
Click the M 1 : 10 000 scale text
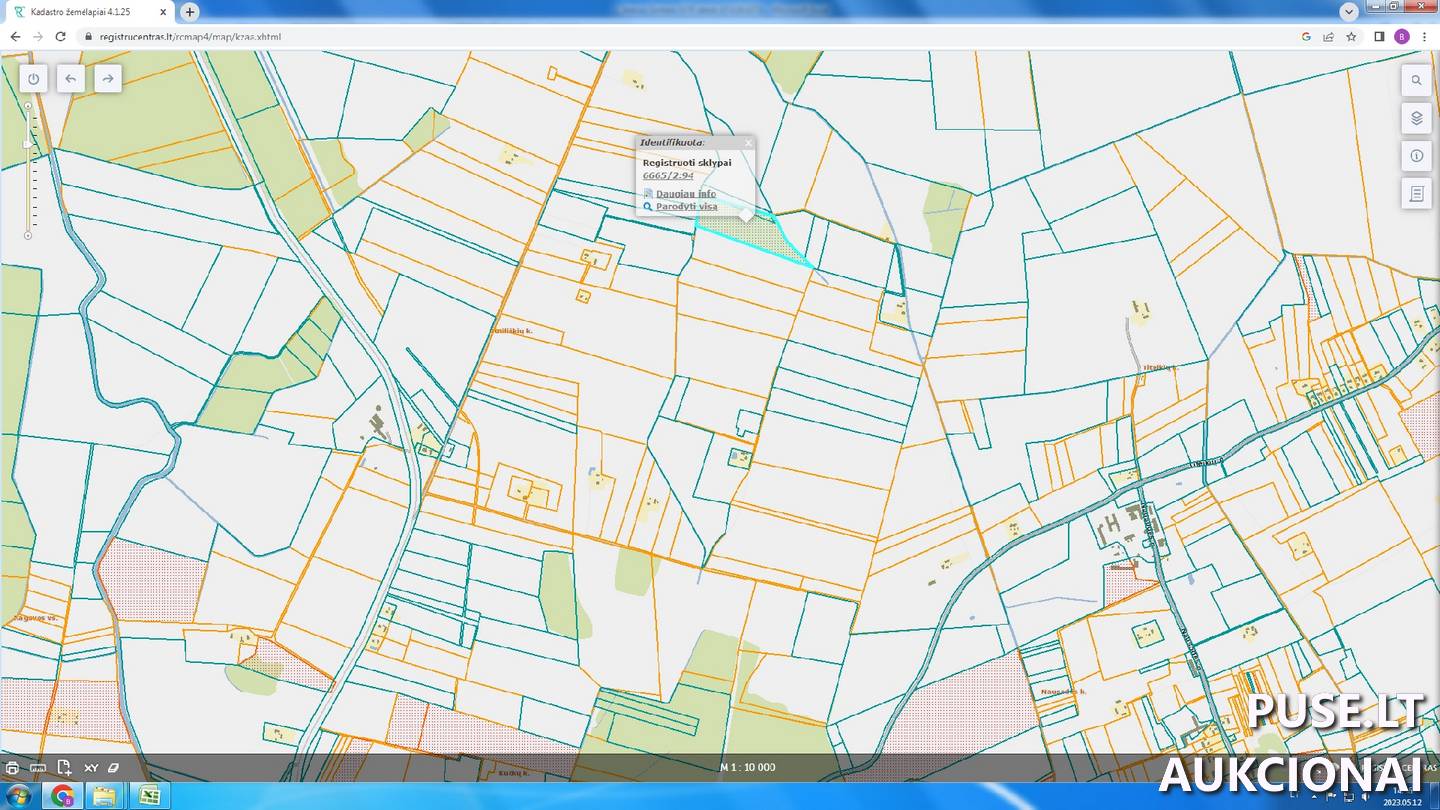point(747,768)
